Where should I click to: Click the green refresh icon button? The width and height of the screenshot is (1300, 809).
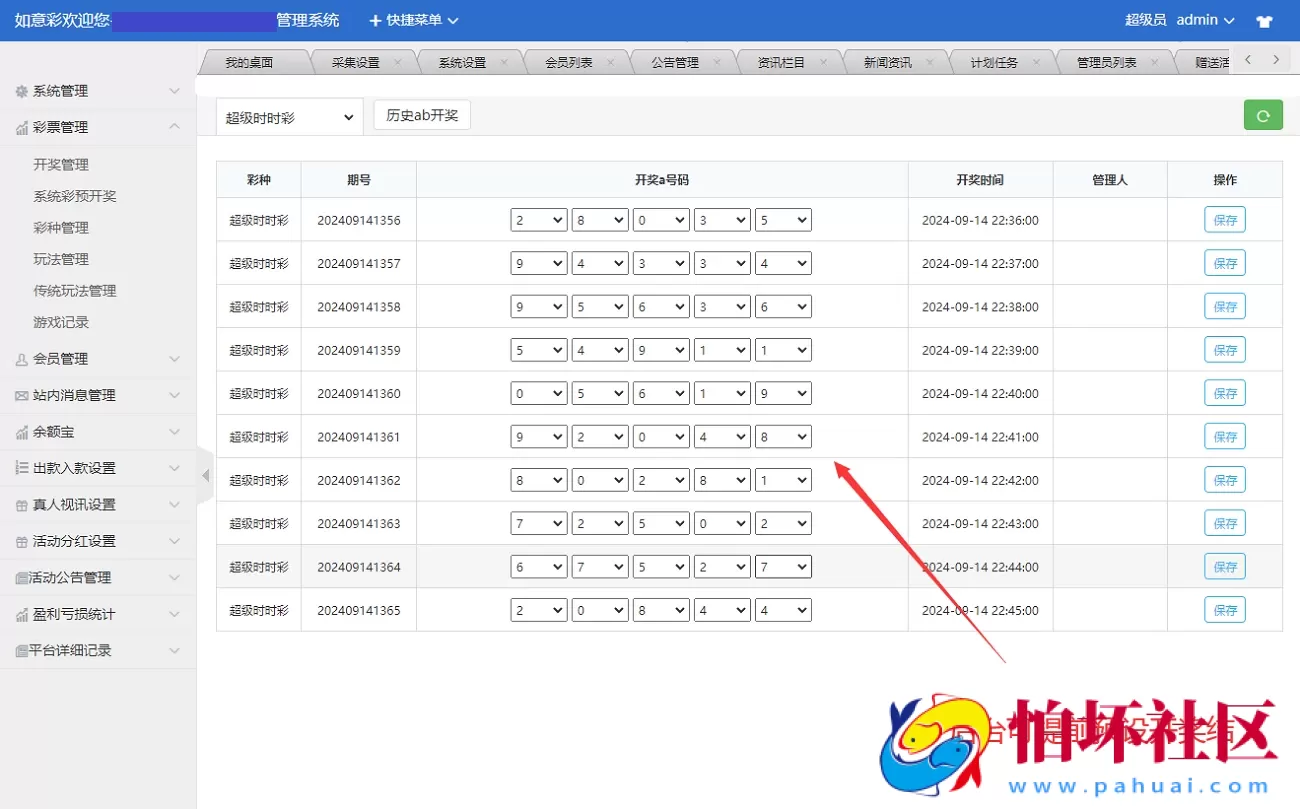1263,115
